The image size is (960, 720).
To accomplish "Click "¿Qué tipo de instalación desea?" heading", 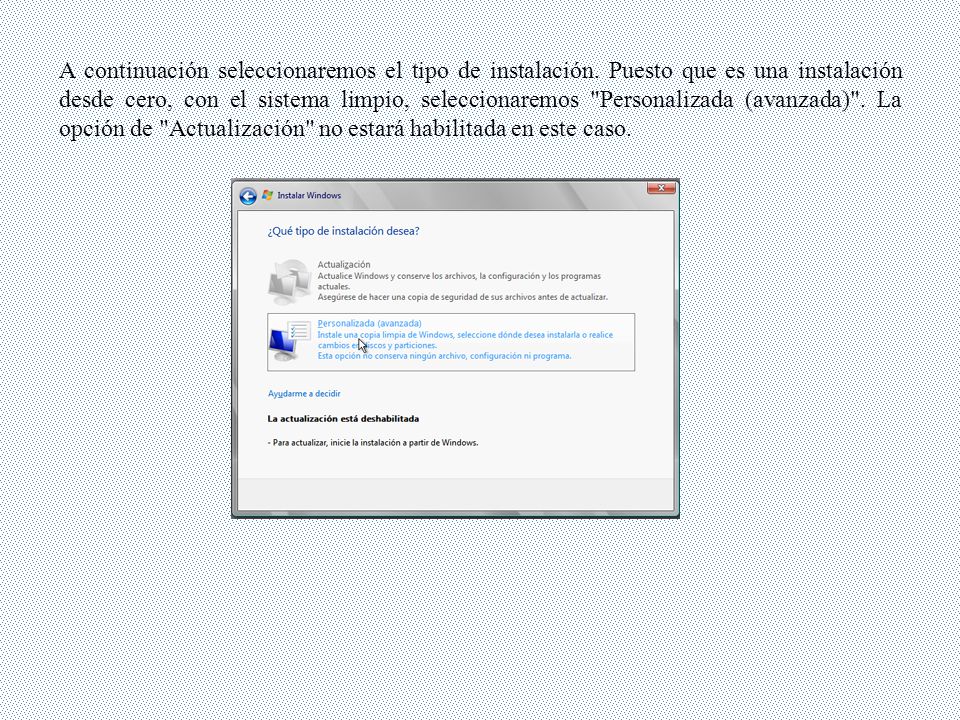I will click(343, 231).
